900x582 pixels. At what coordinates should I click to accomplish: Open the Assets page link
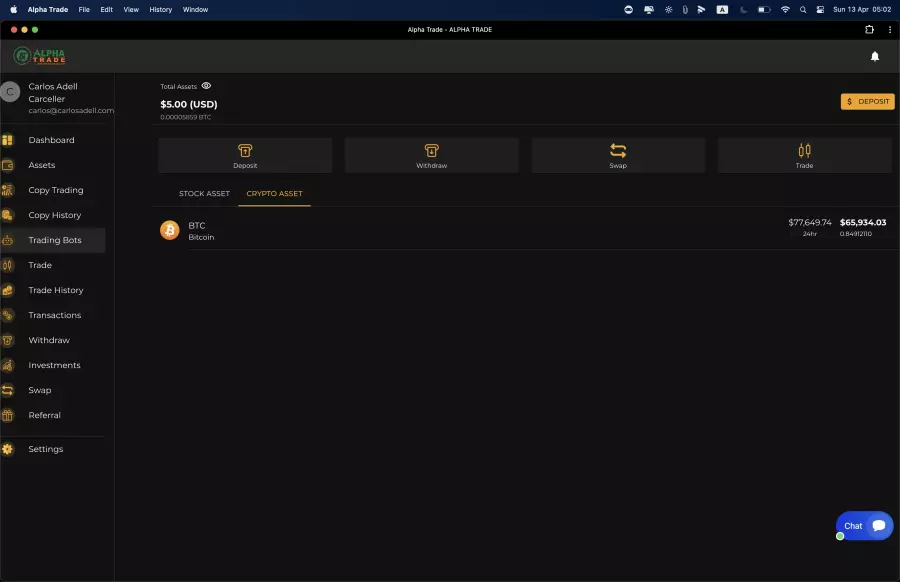click(x=42, y=165)
